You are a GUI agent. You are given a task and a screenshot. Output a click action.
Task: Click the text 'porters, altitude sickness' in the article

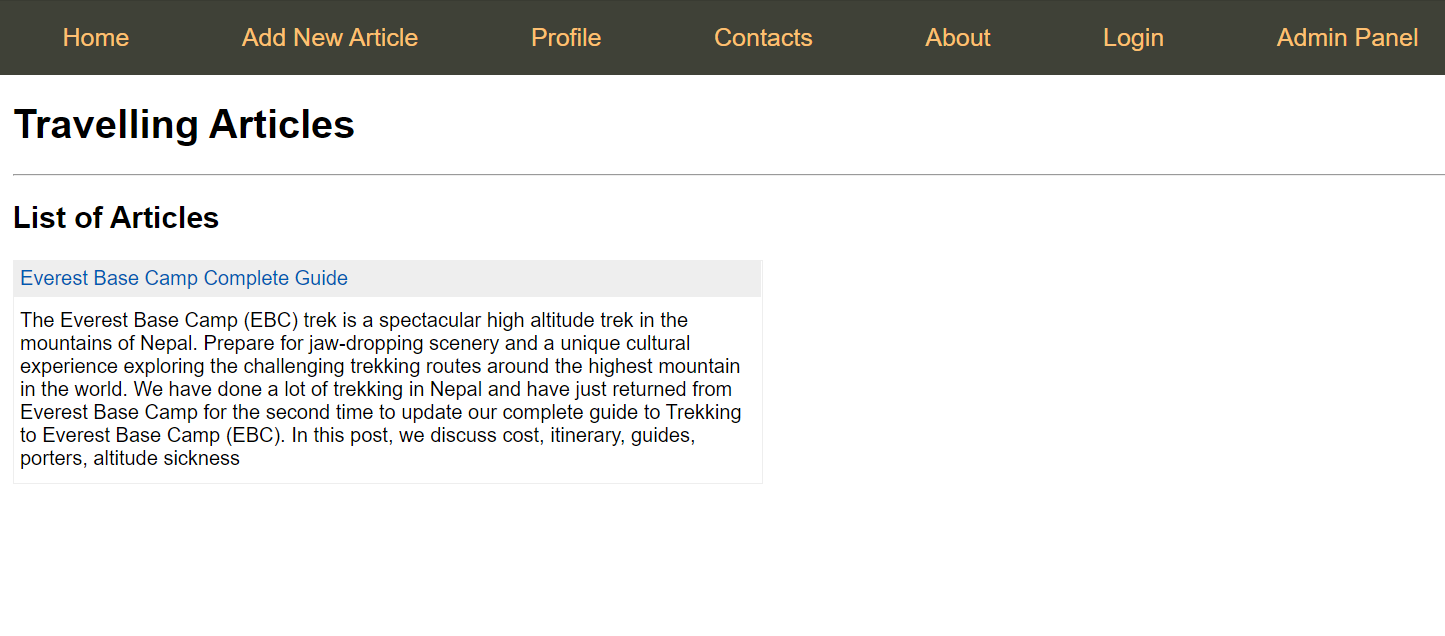pyautogui.click(x=130, y=459)
